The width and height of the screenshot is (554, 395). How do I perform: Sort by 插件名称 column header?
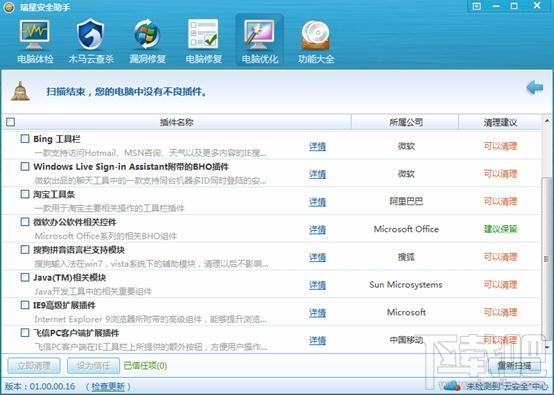(177, 122)
